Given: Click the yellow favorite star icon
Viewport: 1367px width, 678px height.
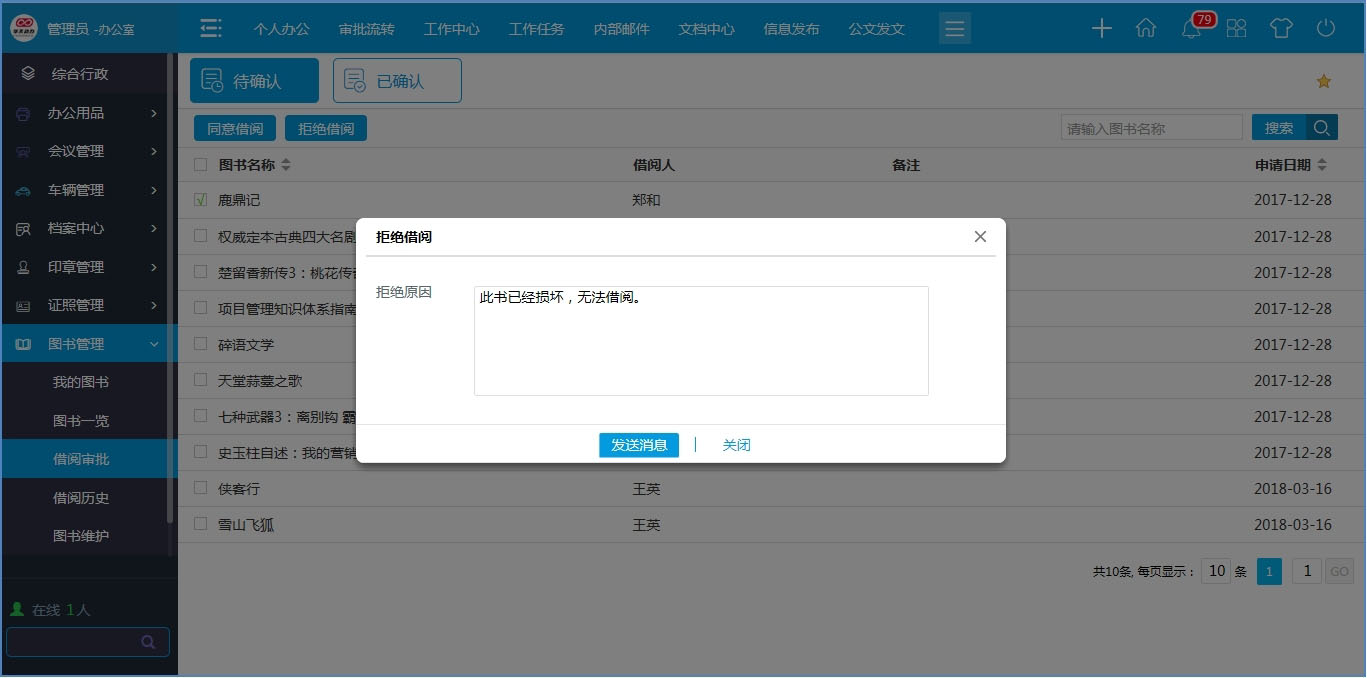Looking at the screenshot, I should click(1324, 80).
